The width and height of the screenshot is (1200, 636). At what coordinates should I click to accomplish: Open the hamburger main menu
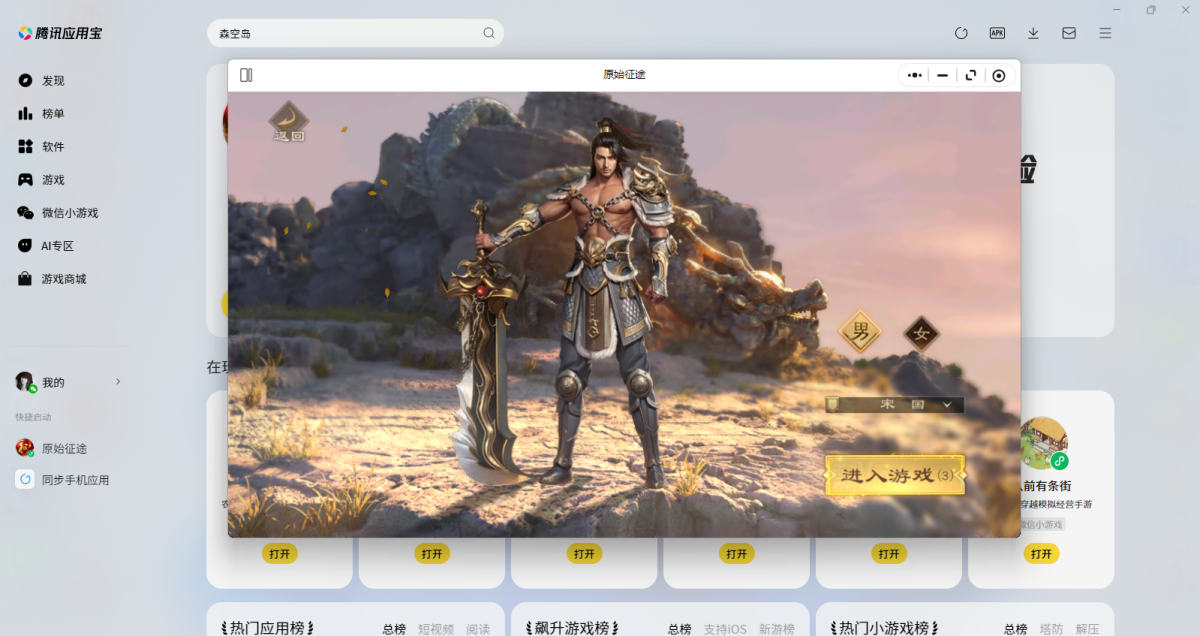1105,33
